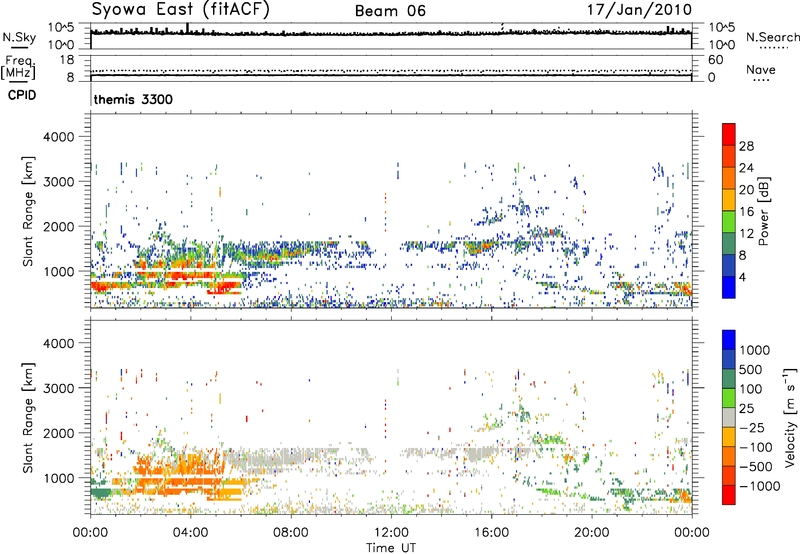Click the "12:00" time tick label
800x554 pixels.
point(391,533)
